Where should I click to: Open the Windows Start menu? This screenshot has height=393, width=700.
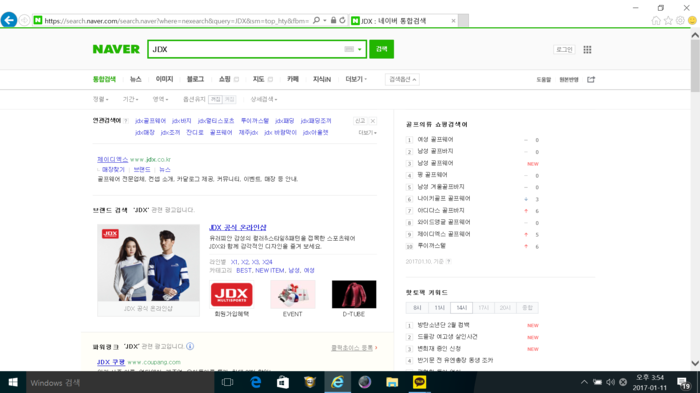(x=13, y=382)
